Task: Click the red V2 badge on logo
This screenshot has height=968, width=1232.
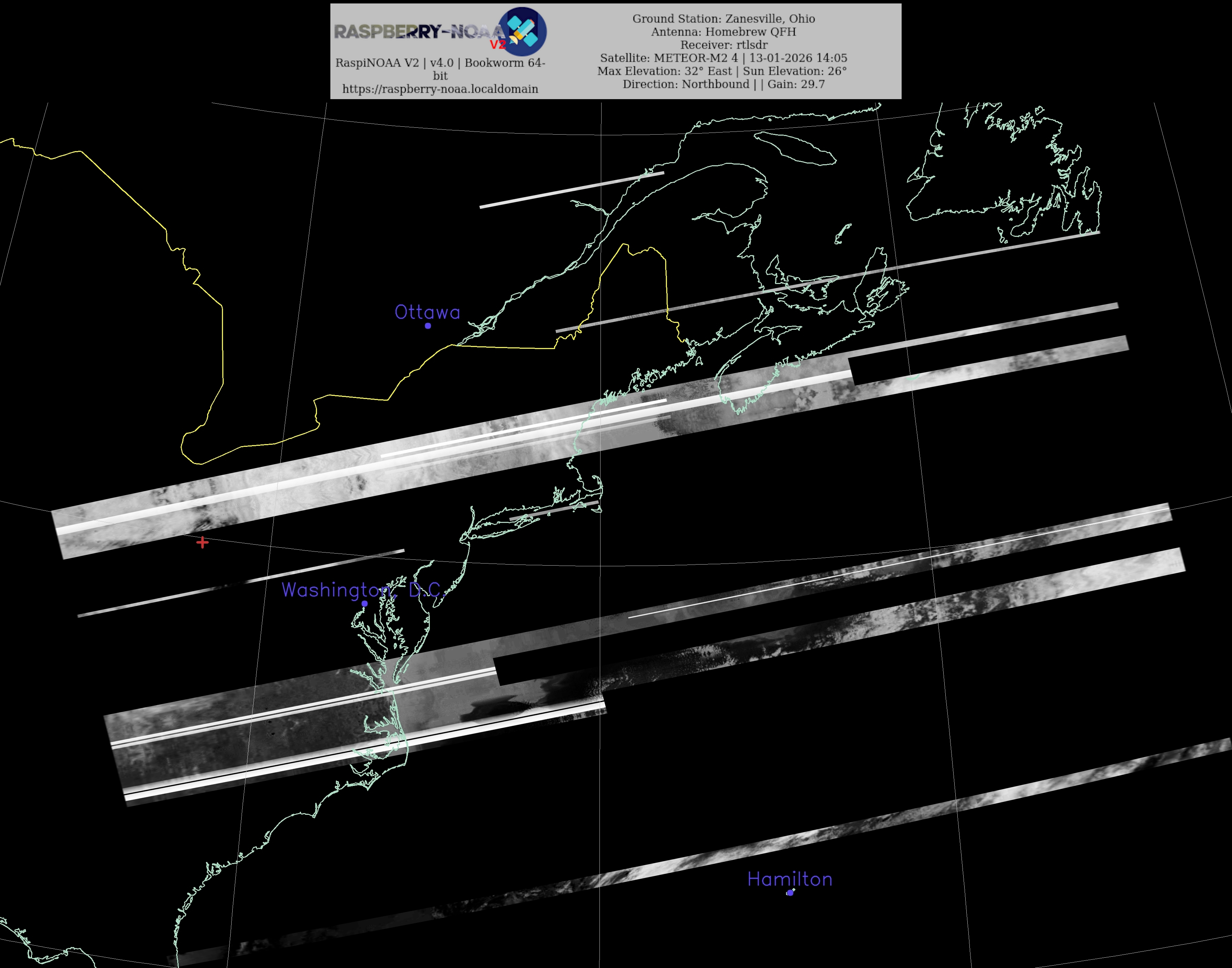Action: tap(497, 45)
